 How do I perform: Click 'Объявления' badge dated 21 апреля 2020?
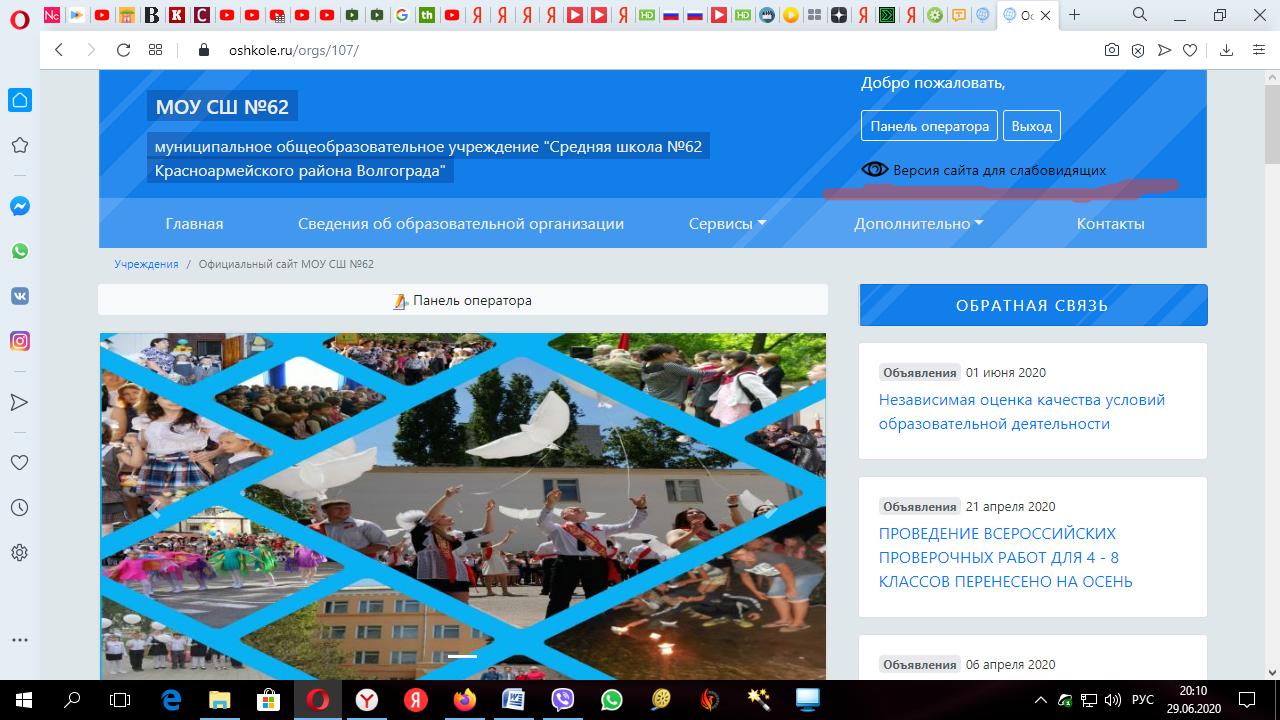click(x=919, y=507)
